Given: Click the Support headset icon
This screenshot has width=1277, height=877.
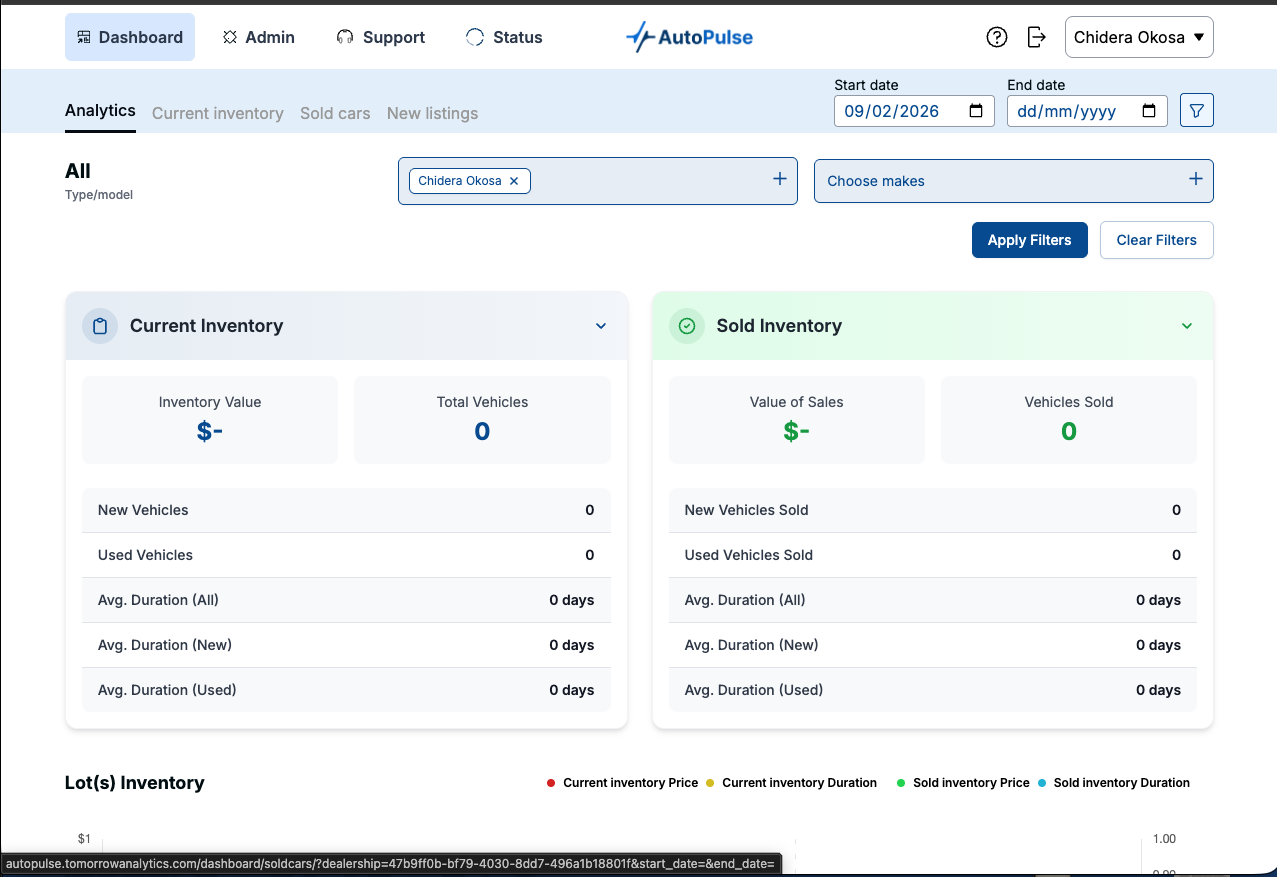Looking at the screenshot, I should (x=345, y=37).
